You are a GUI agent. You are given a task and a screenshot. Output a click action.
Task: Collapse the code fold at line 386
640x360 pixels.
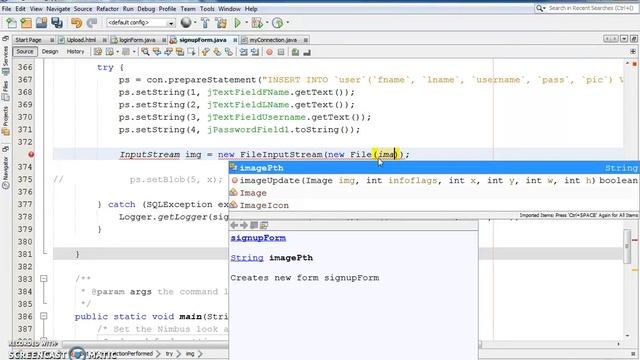44,316
